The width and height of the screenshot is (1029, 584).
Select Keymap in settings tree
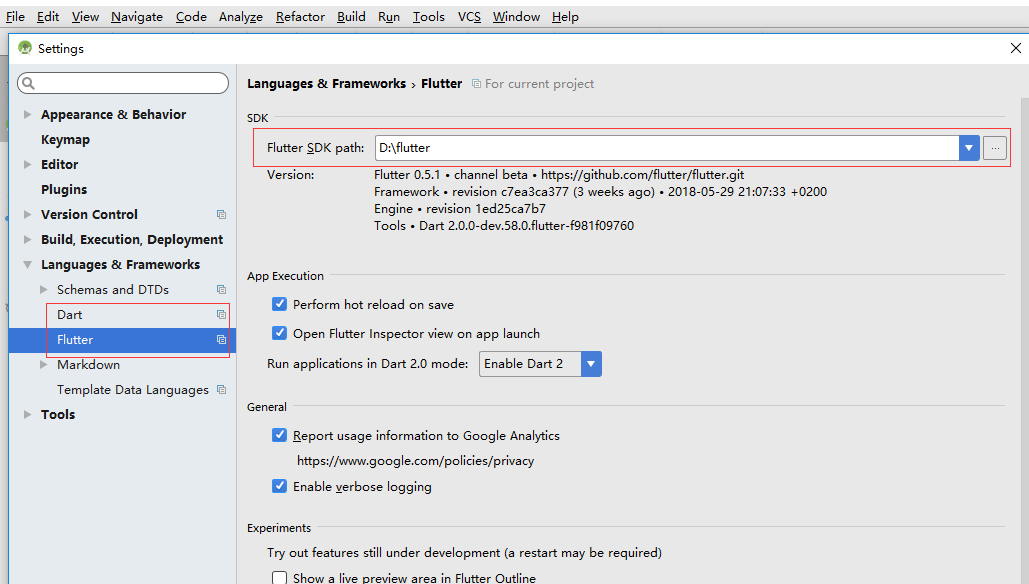[65, 139]
